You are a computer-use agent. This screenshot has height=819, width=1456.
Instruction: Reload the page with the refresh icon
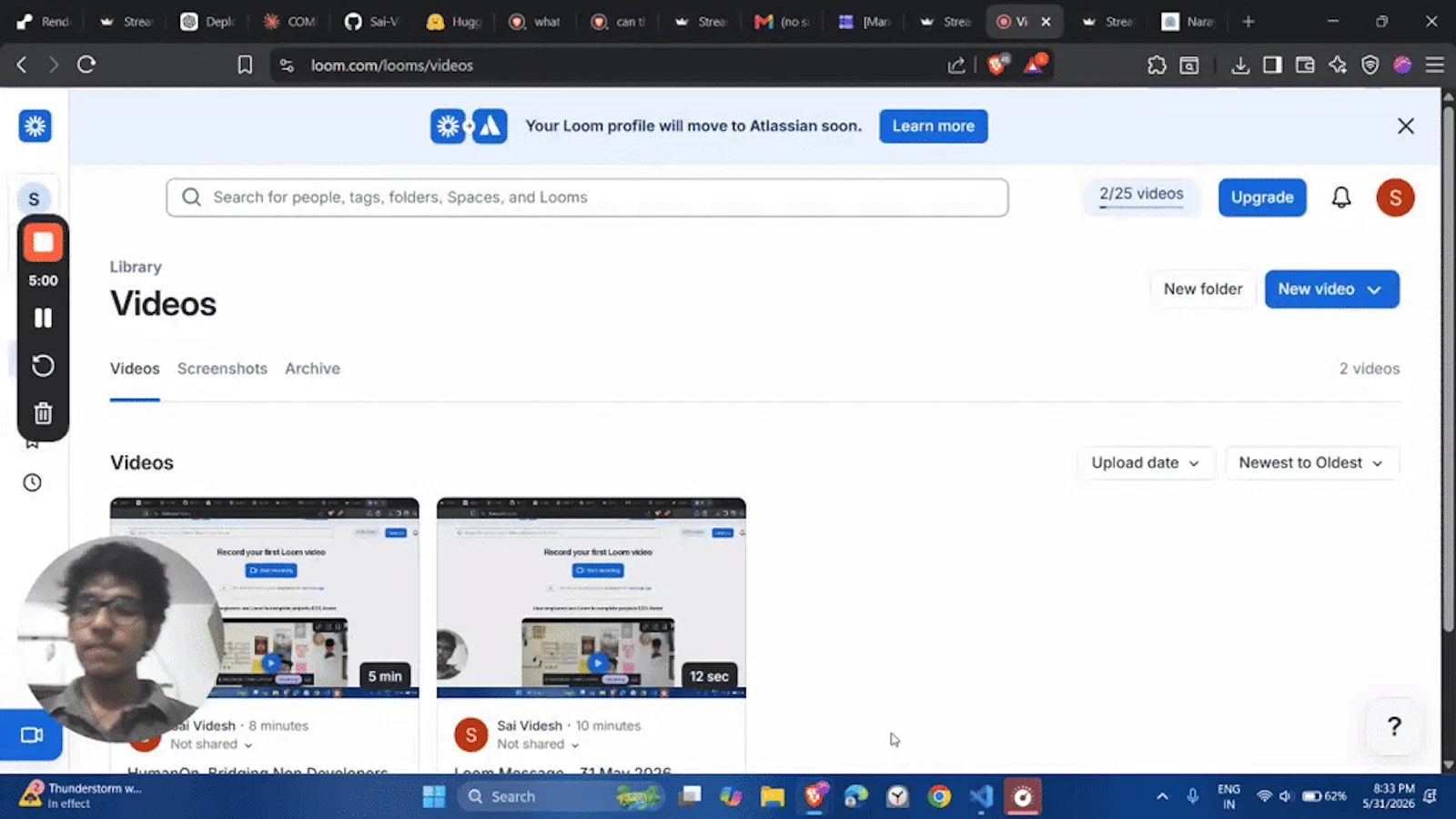(86, 65)
